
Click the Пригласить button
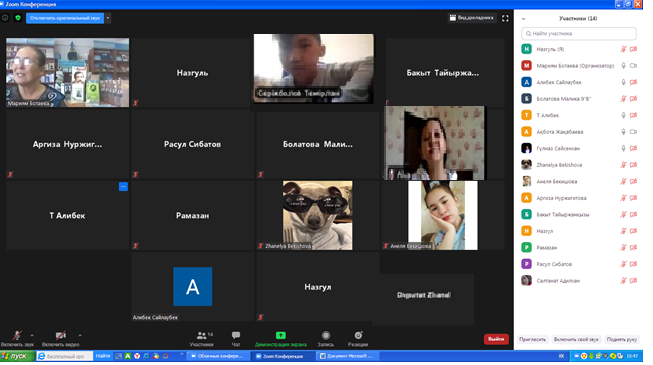pyautogui.click(x=532, y=340)
